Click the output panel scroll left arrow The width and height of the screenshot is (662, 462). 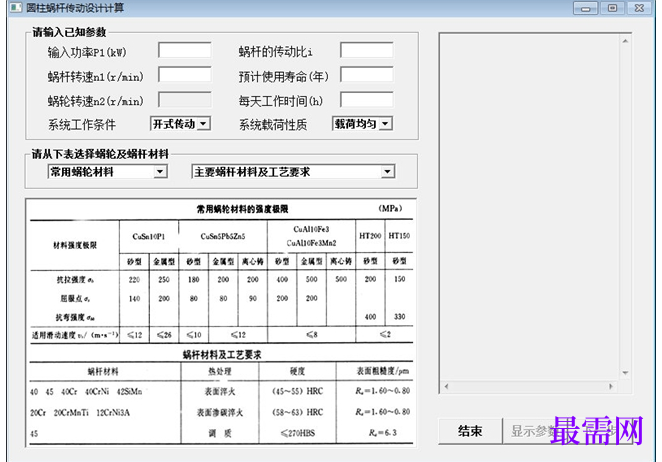pyautogui.click(x=446, y=386)
